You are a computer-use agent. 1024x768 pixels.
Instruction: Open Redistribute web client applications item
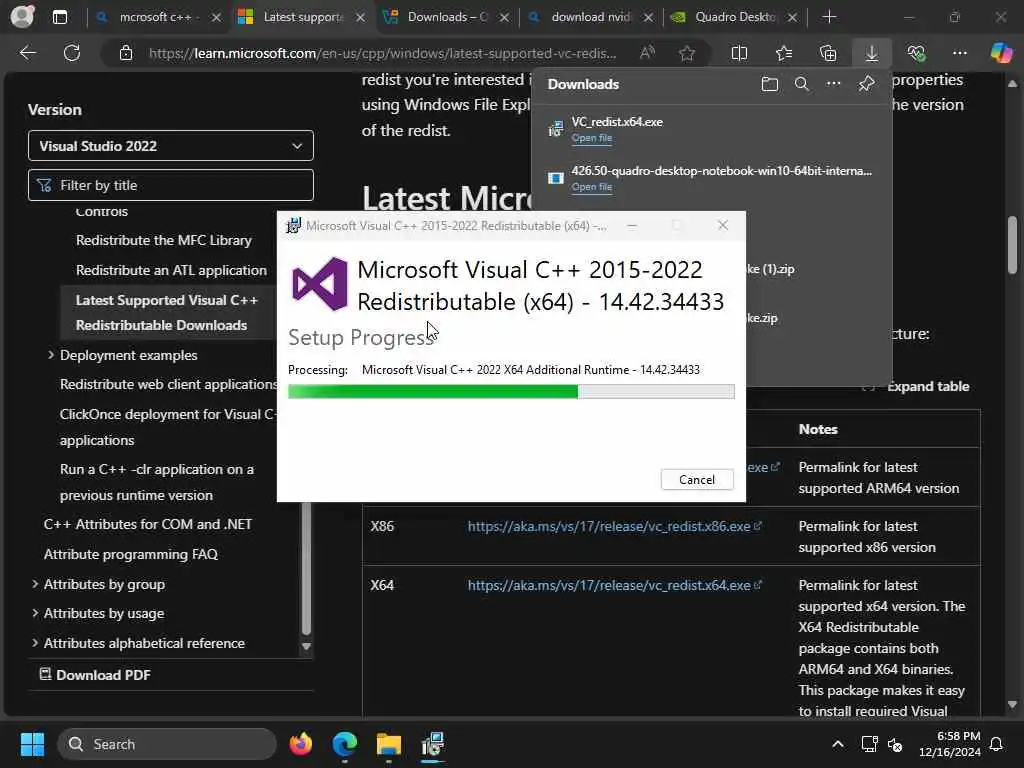168,384
